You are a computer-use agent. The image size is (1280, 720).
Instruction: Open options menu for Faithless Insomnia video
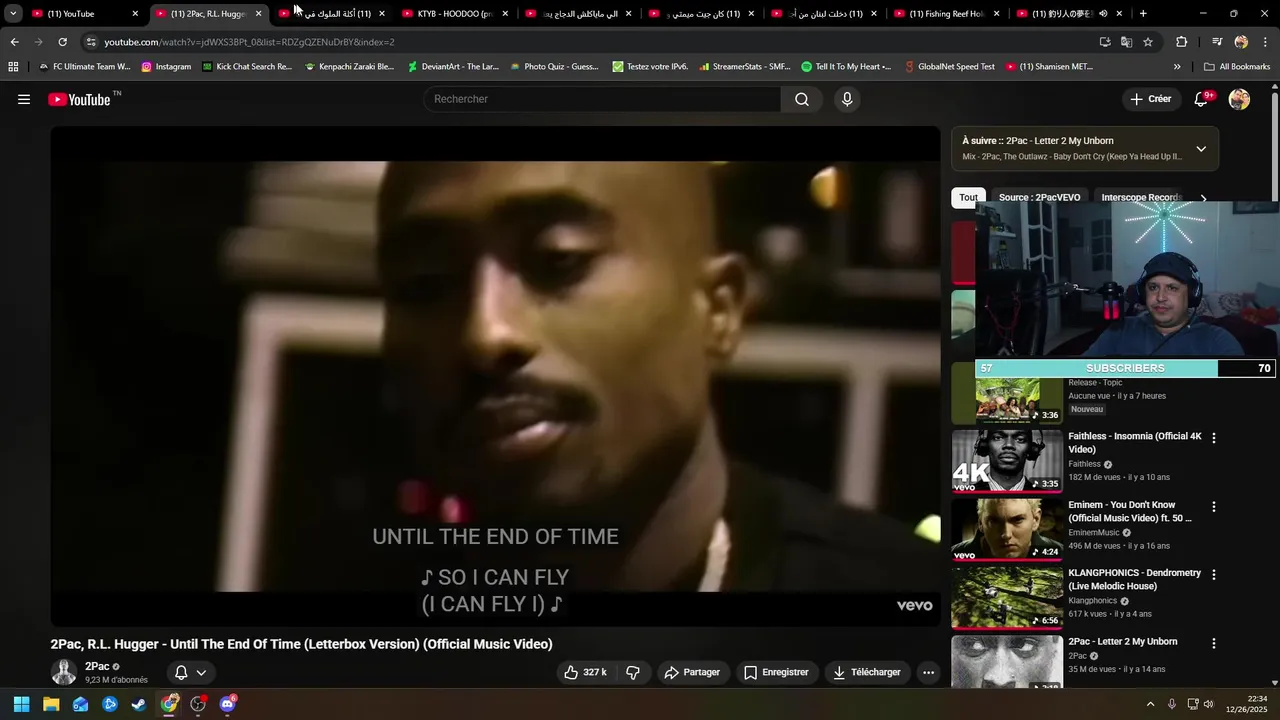[1214, 438]
